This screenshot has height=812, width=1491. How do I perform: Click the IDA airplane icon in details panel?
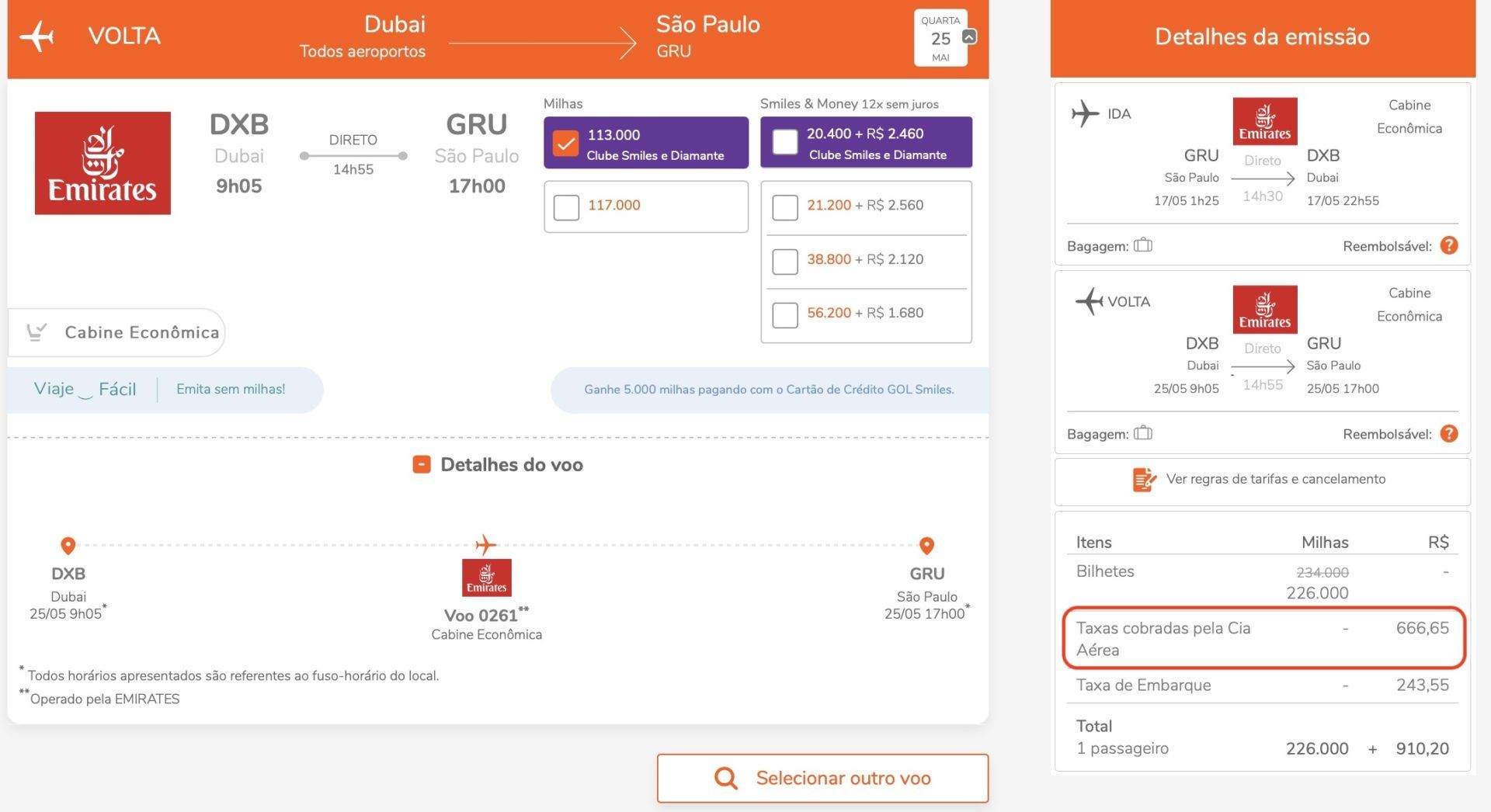coord(1085,113)
